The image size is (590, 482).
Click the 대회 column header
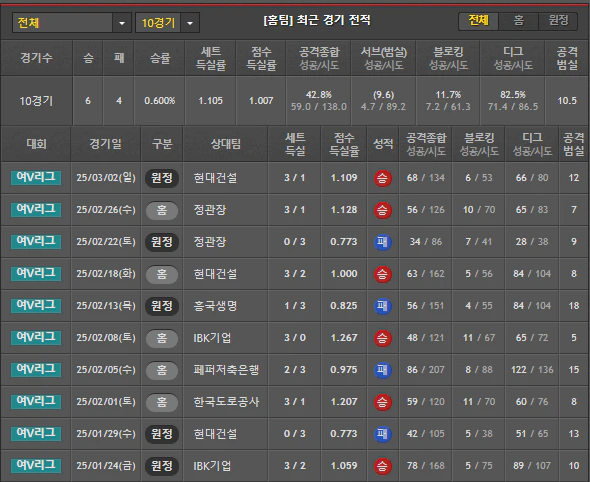(x=36, y=144)
